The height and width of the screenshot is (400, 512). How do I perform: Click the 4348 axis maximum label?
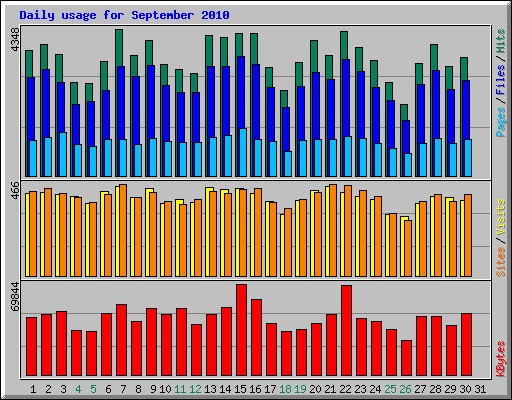click(x=15, y=40)
